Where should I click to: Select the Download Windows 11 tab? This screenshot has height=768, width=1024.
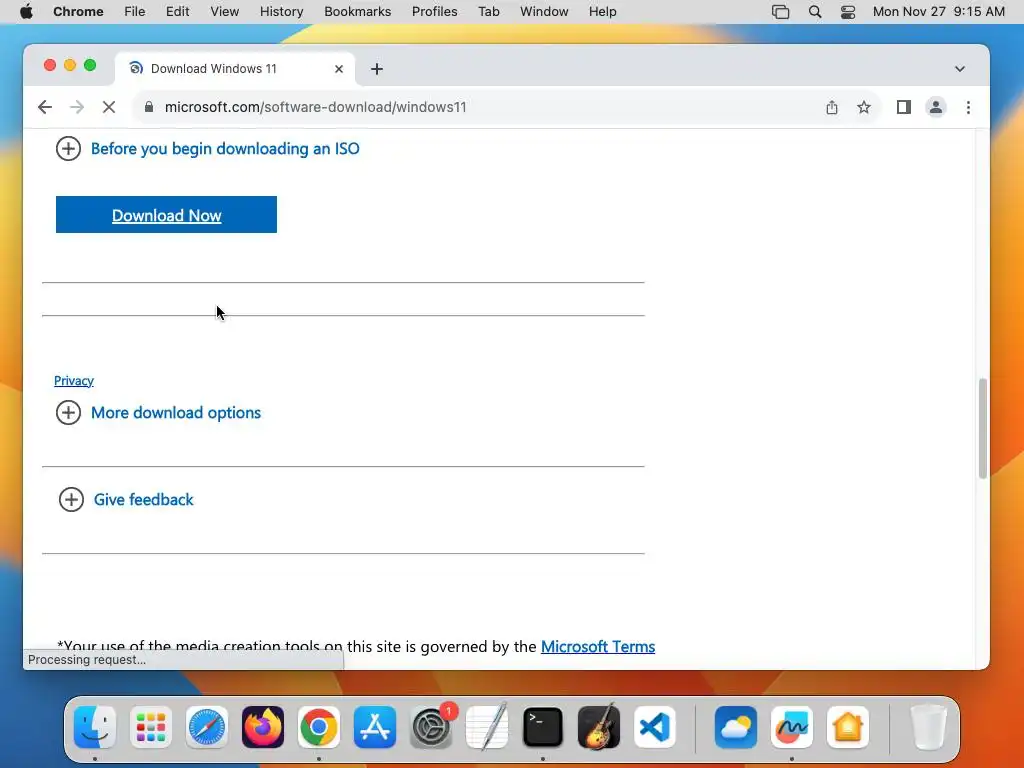[235, 69]
